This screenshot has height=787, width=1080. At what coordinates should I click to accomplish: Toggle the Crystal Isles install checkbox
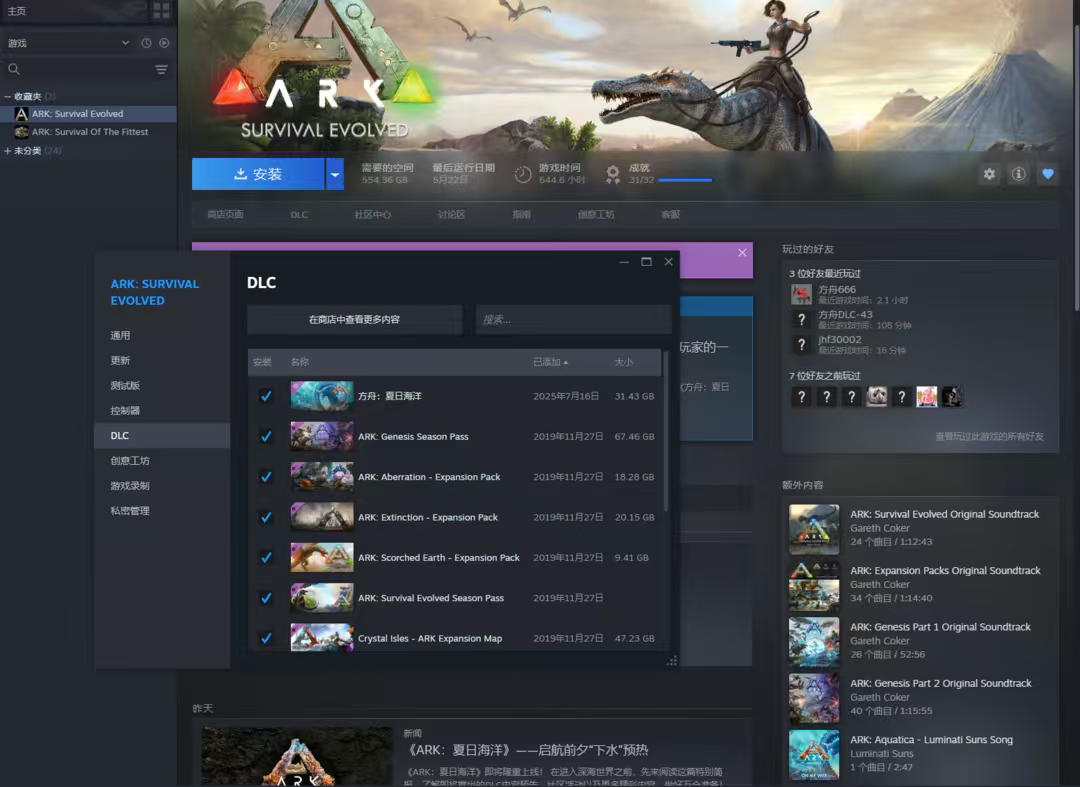(266, 638)
